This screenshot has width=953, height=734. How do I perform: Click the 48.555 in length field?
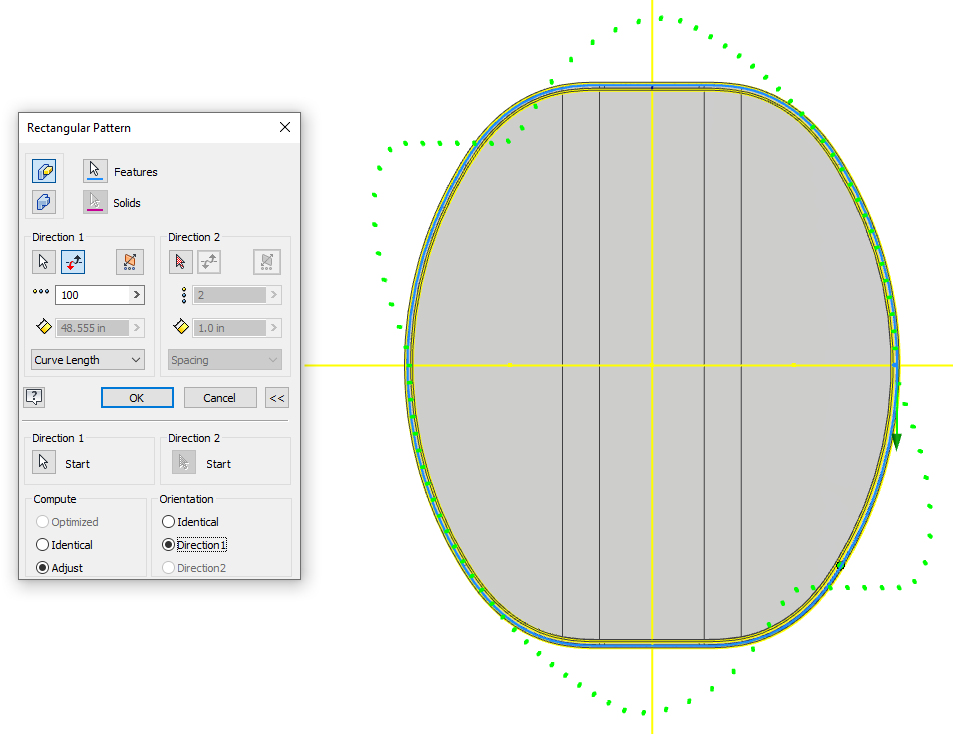coord(92,328)
